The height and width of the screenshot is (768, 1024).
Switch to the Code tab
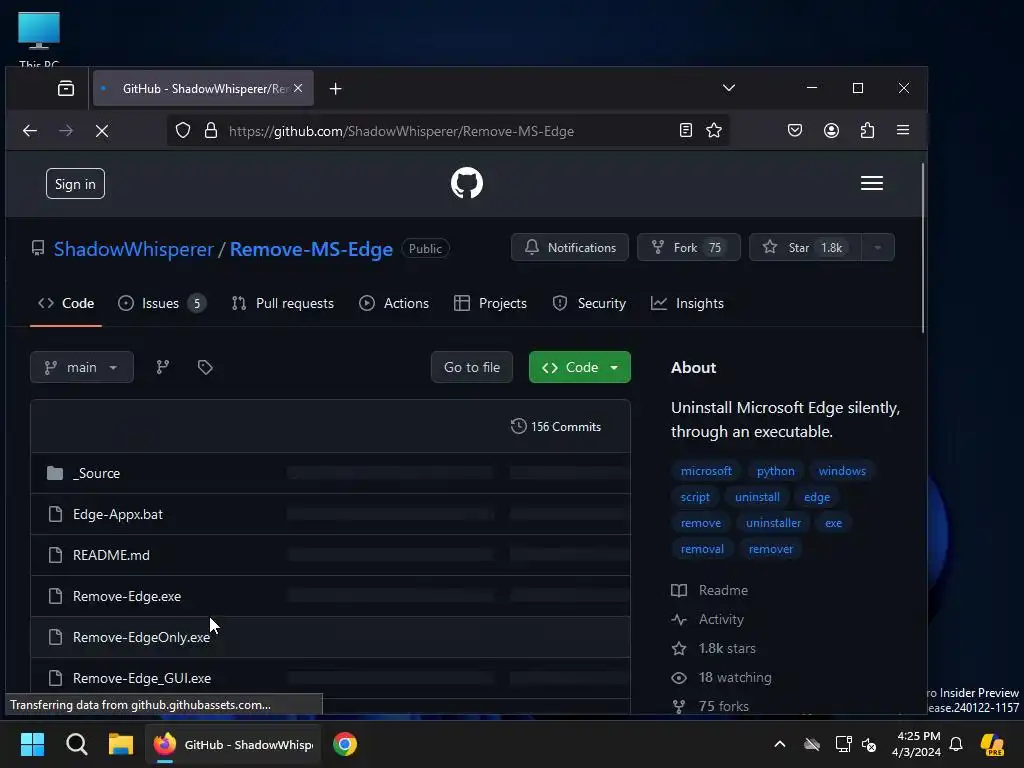[66, 304]
